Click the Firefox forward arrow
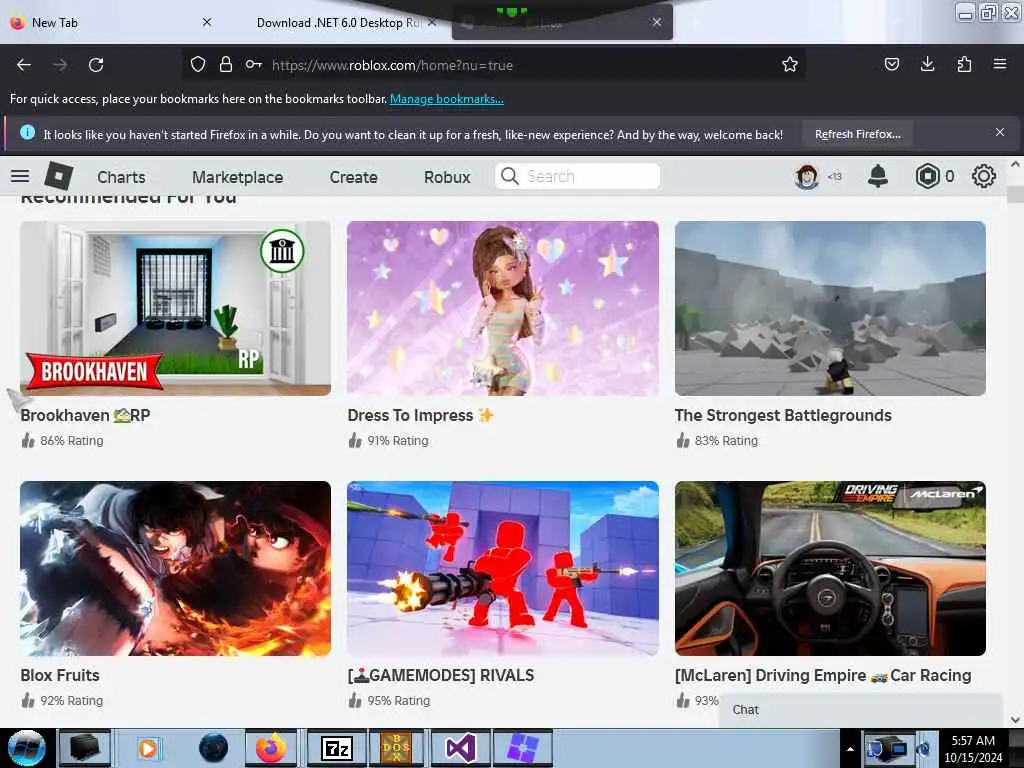This screenshot has width=1024, height=768. [60, 65]
